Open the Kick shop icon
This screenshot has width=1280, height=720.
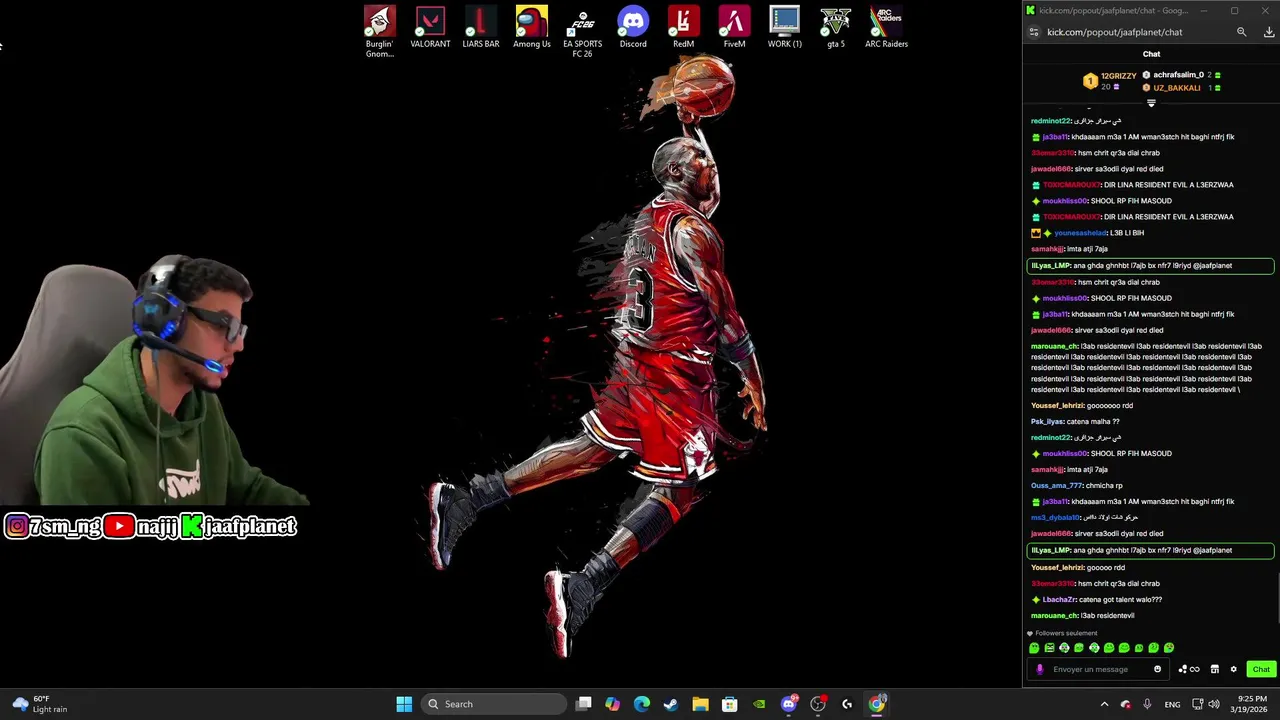tap(1214, 669)
